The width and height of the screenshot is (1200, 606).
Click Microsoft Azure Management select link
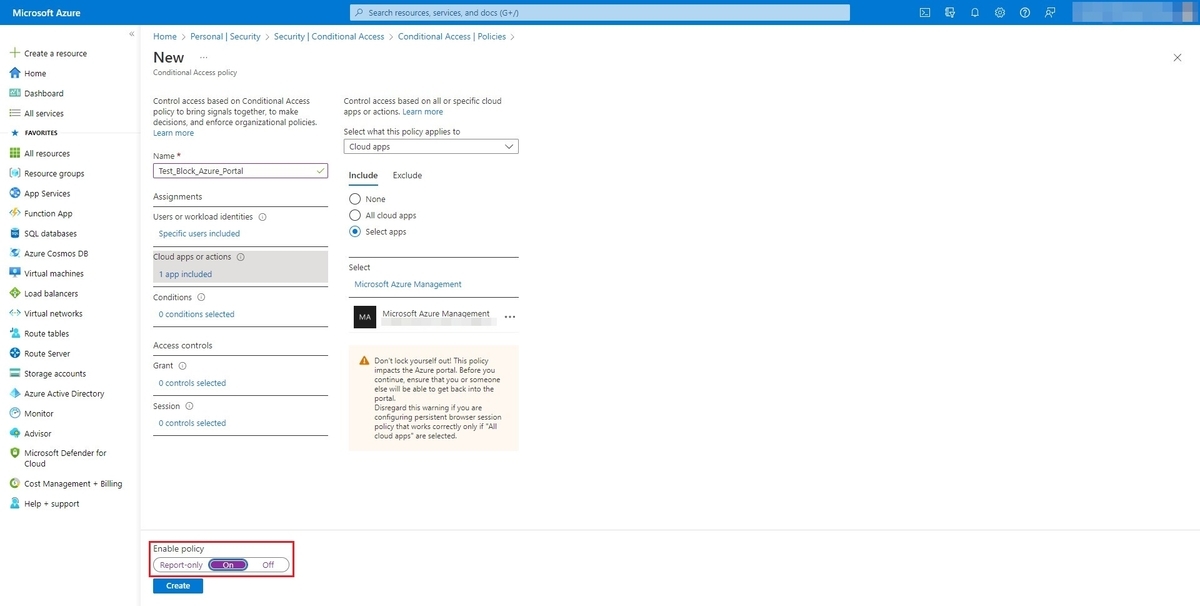408,284
